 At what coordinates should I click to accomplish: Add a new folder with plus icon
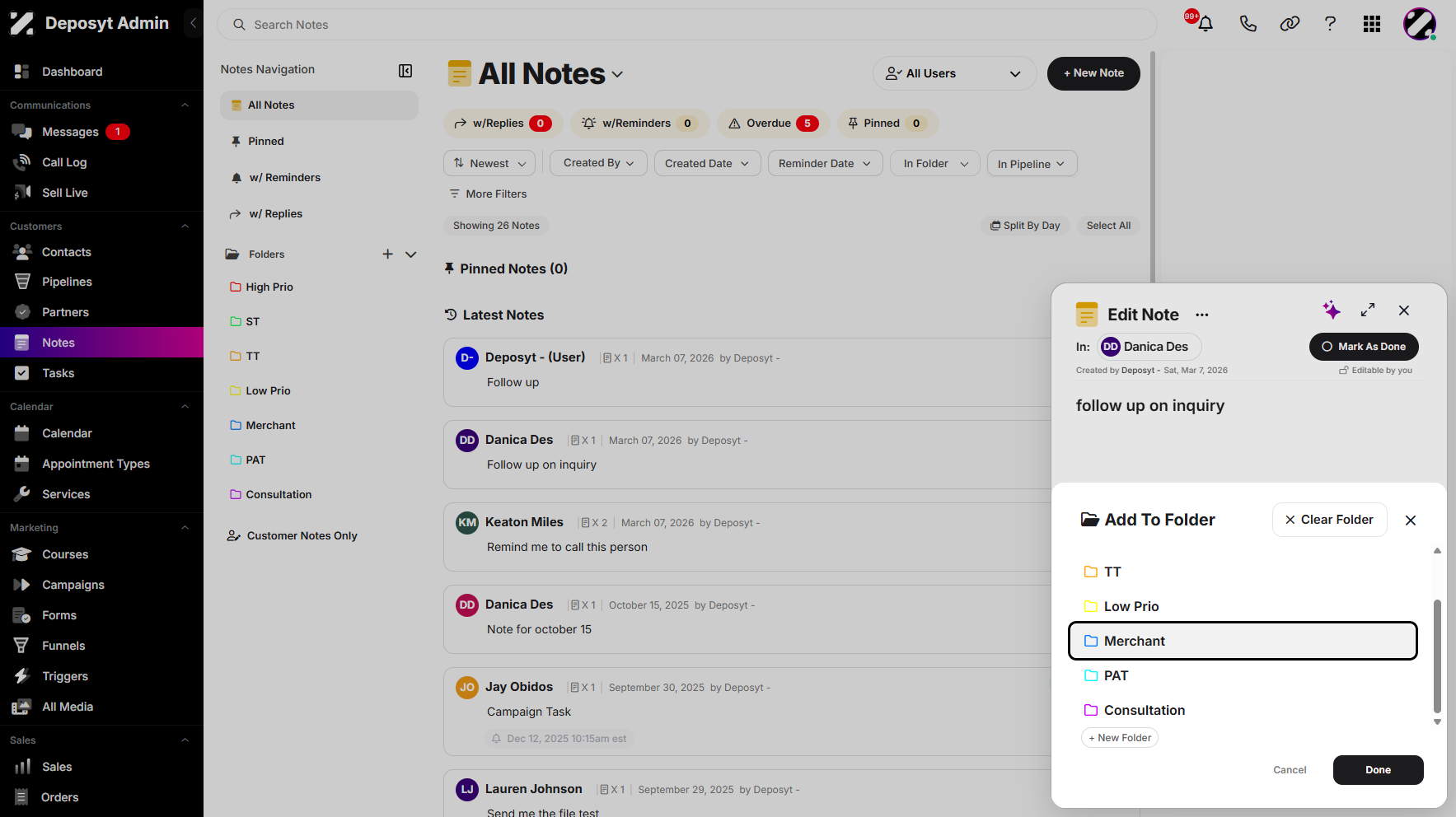[x=387, y=254]
